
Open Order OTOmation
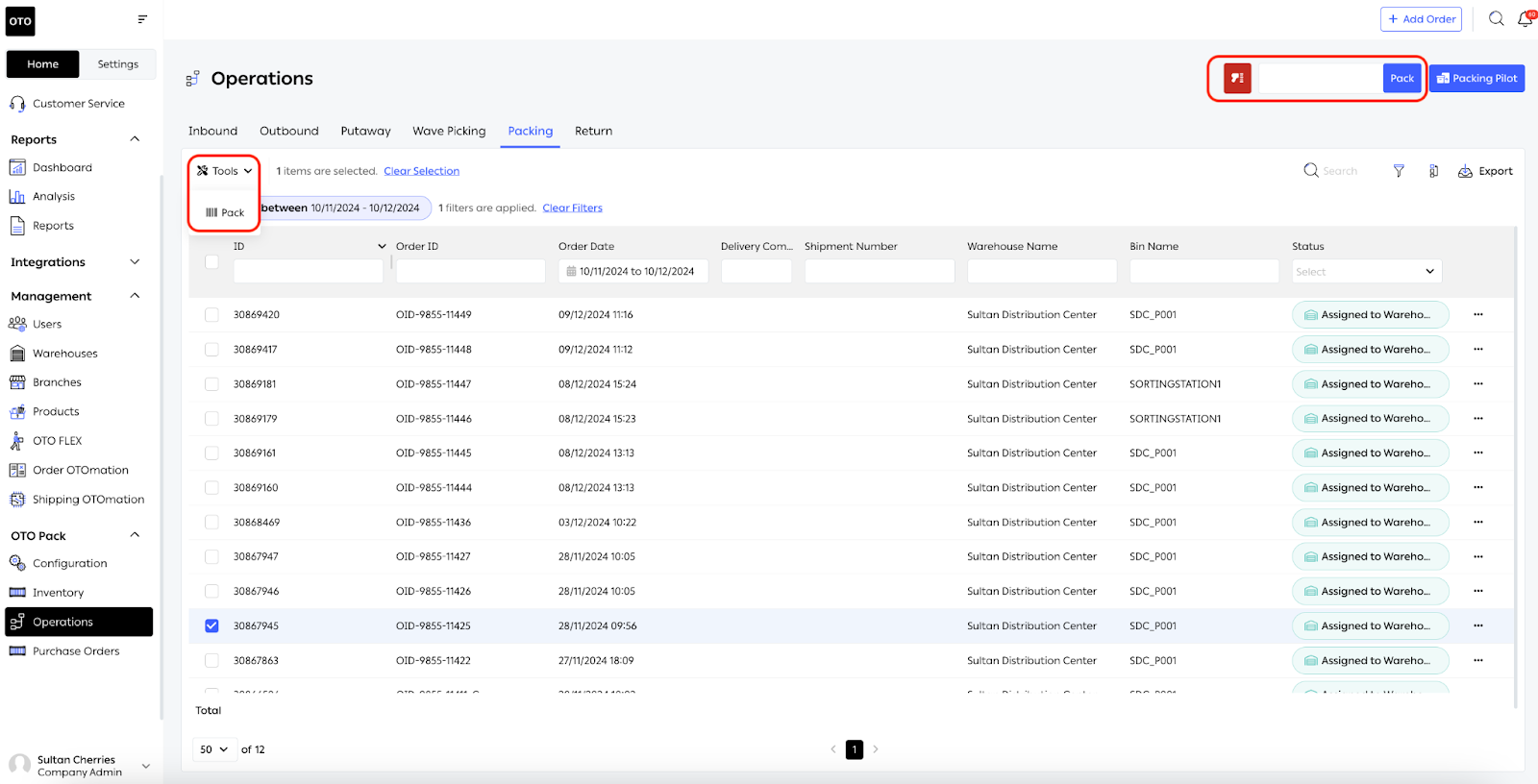tap(69, 470)
